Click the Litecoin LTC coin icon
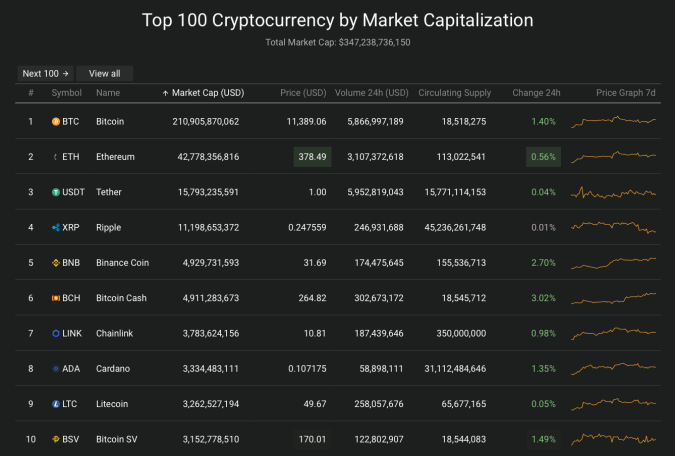 56,404
